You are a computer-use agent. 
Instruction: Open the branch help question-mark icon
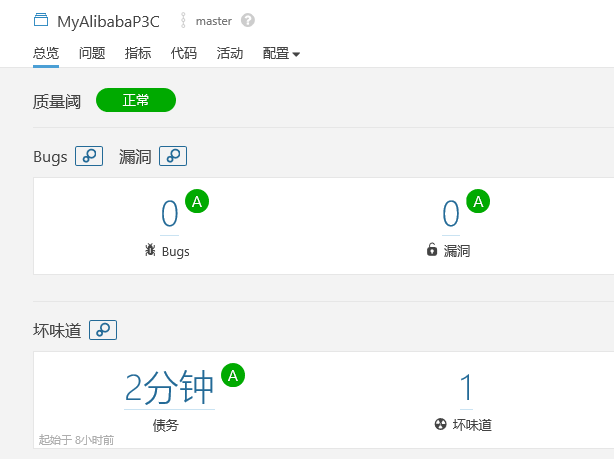pos(248,20)
